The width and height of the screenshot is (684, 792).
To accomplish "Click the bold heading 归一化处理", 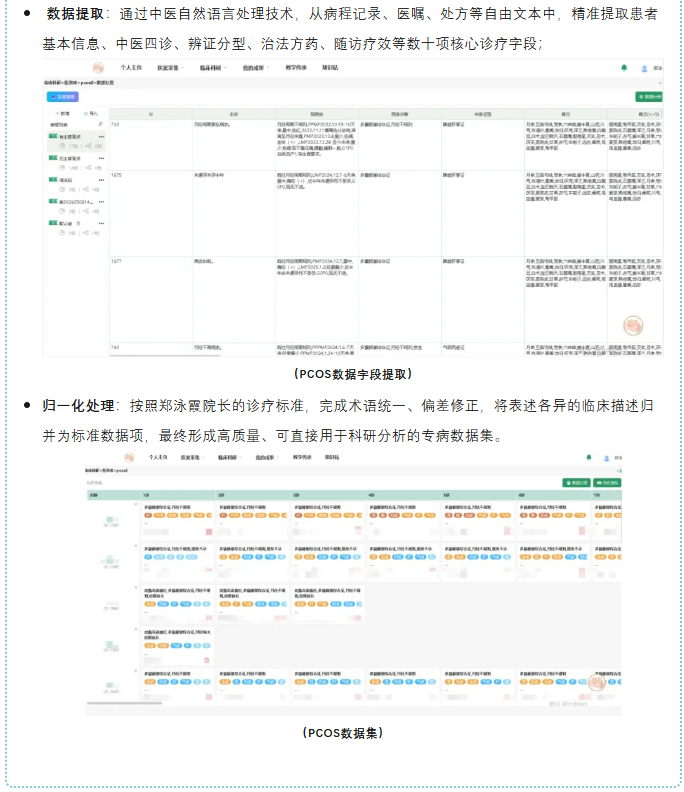I will pos(78,406).
